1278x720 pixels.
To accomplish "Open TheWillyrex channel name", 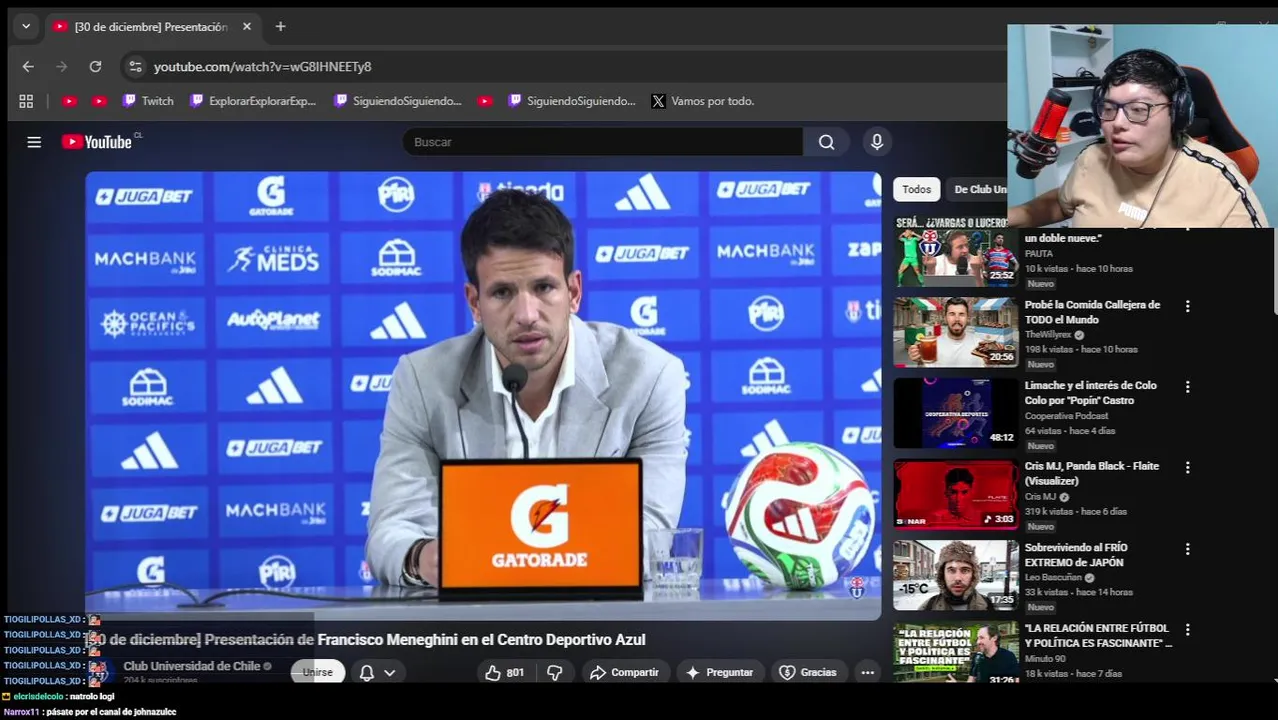I will pos(1048,335).
